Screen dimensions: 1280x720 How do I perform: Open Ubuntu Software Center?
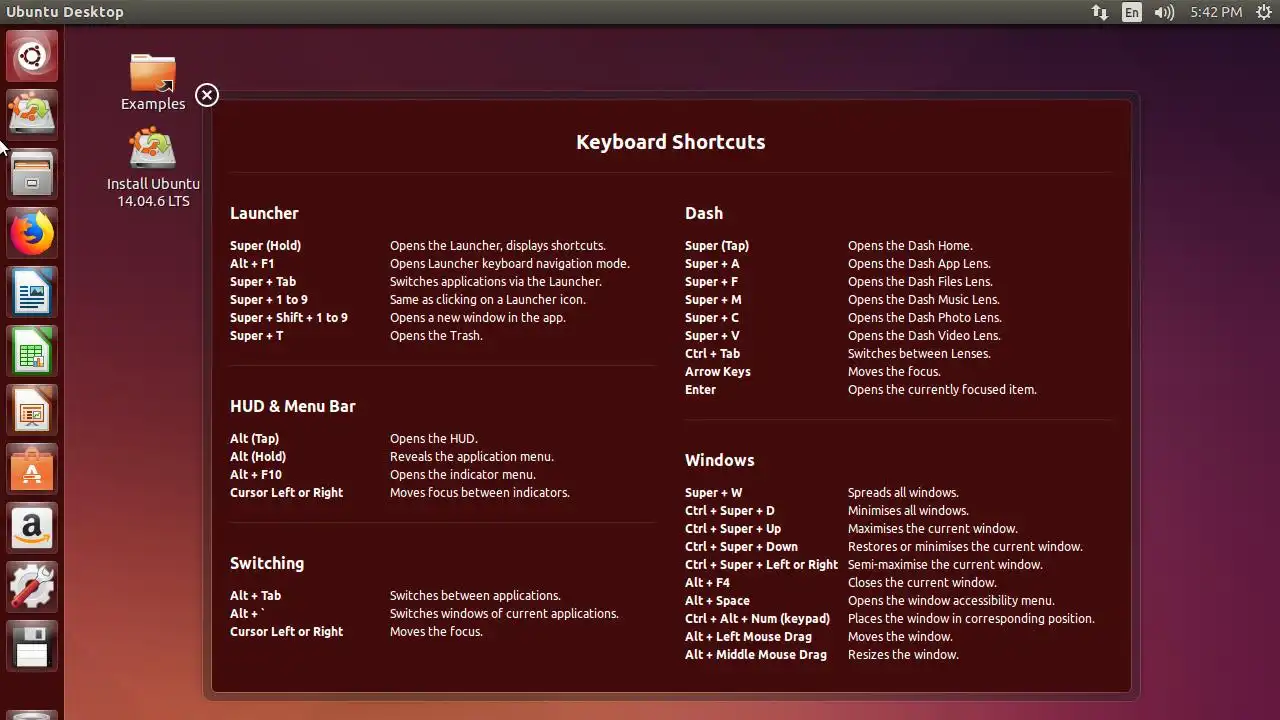(32, 469)
